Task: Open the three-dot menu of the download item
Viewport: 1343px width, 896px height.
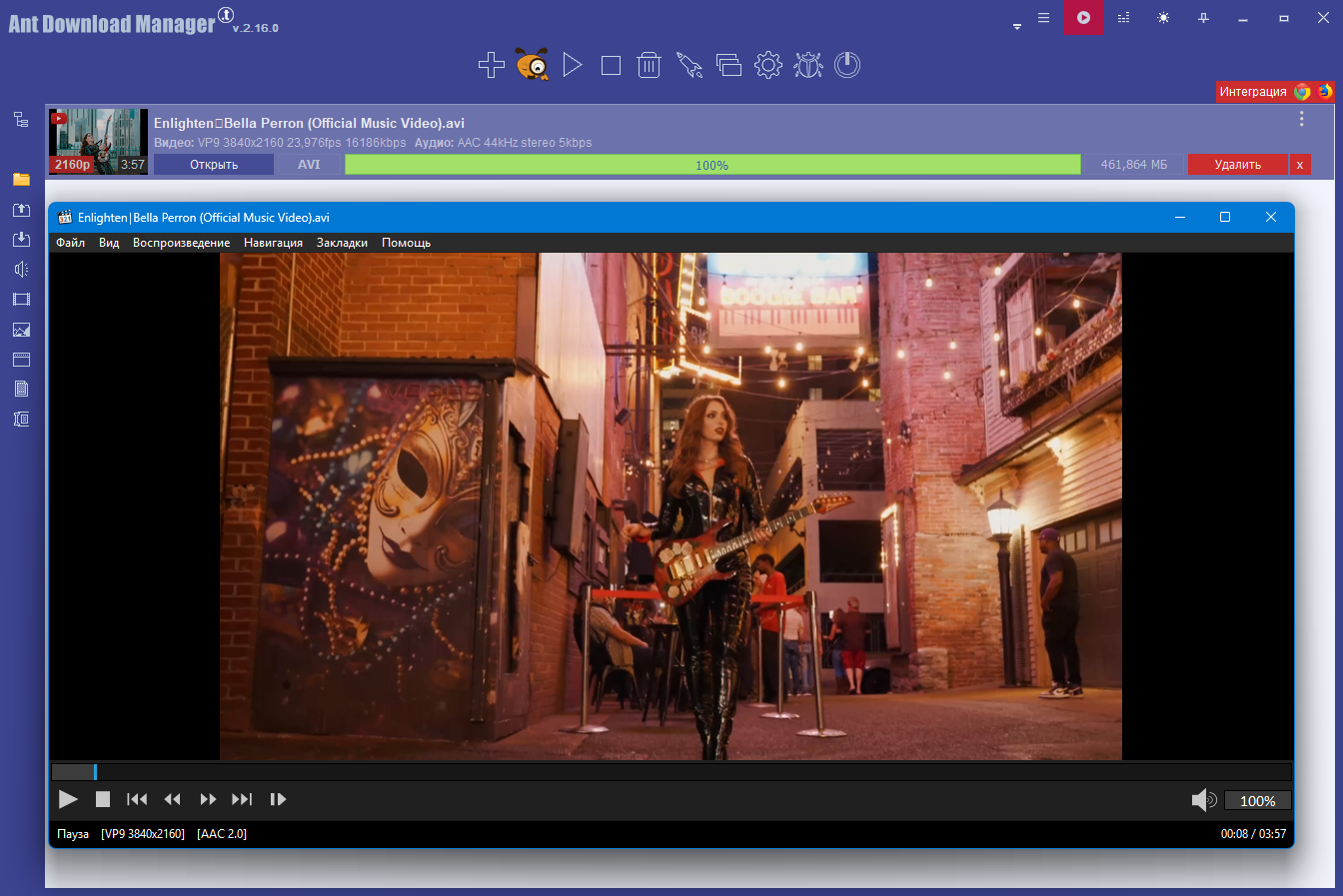Action: [x=1301, y=119]
